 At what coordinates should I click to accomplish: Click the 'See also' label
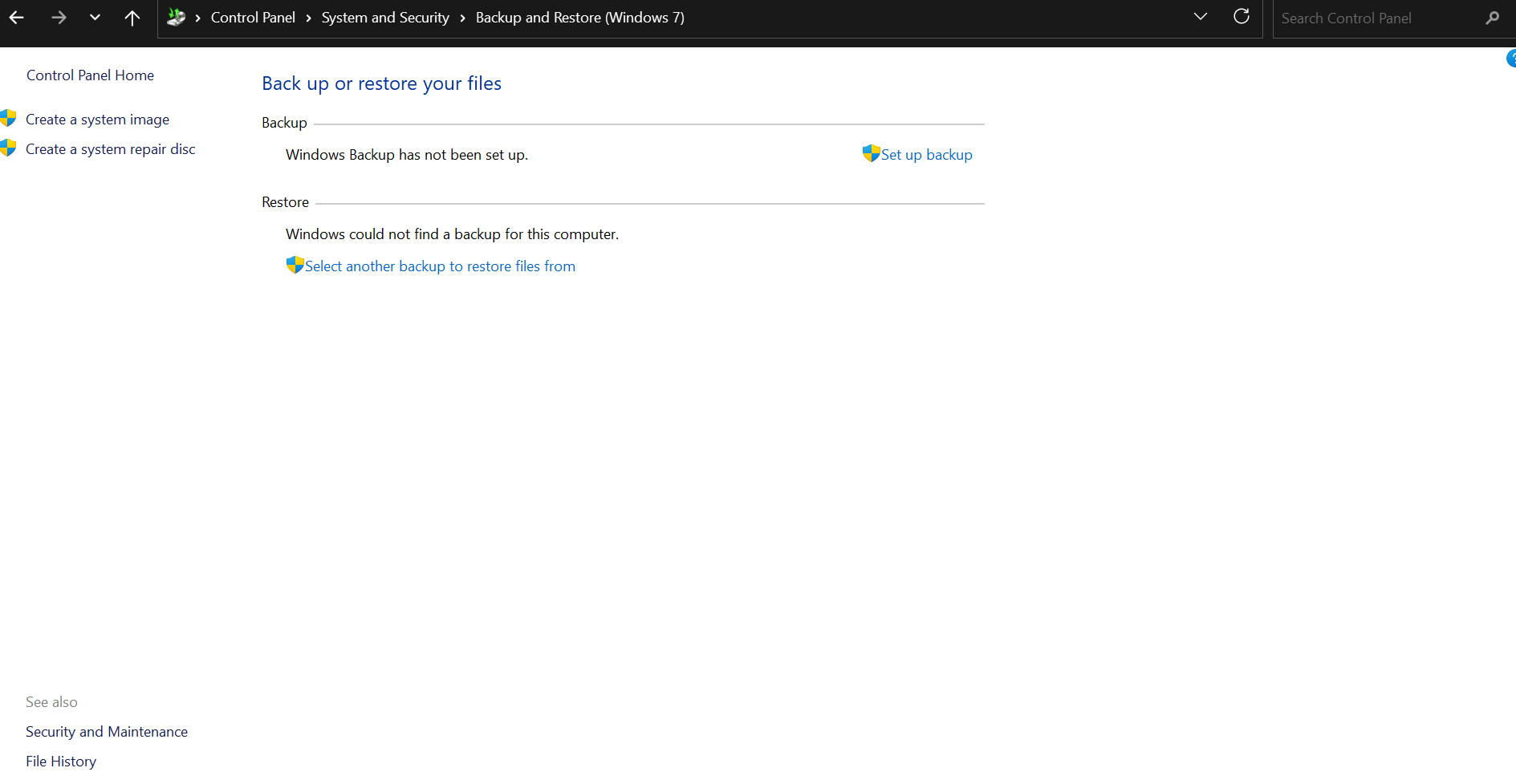51,702
